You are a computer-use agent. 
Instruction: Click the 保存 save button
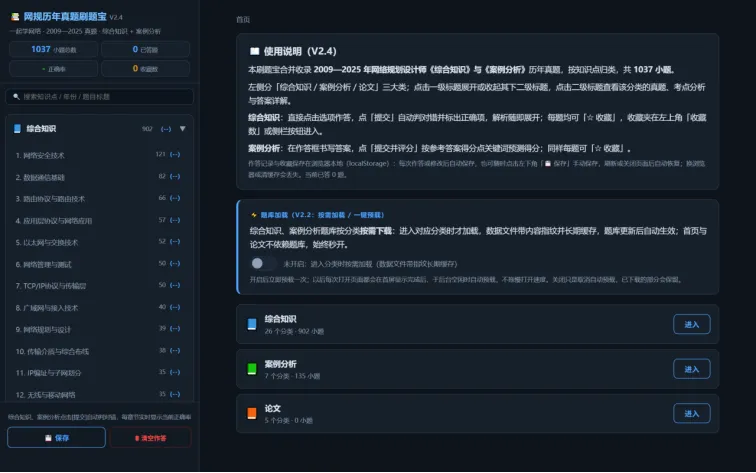click(56, 438)
